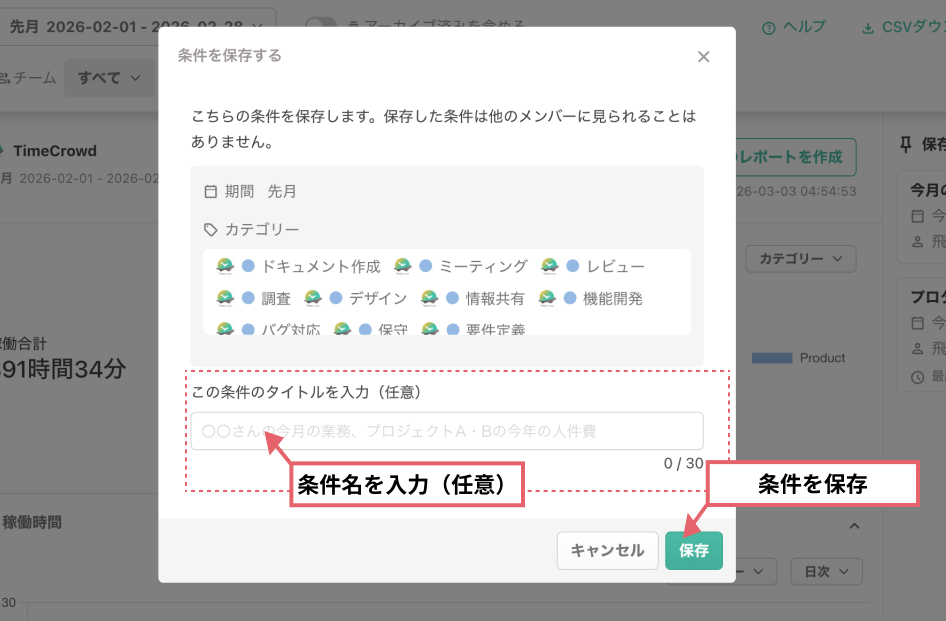Click the condition title input field
Viewport: 946px width, 621px height.
[x=447, y=430]
